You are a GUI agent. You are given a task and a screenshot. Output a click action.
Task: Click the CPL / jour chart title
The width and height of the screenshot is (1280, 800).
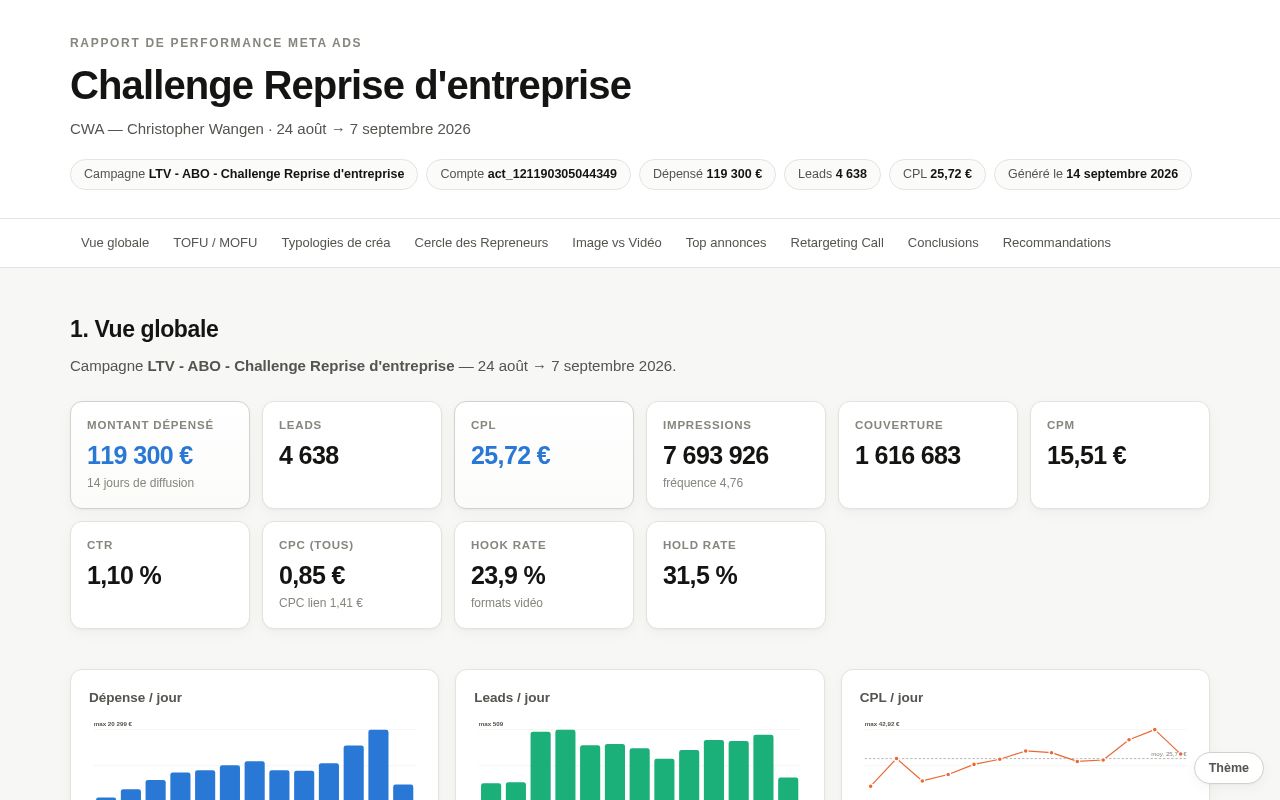(x=891, y=698)
